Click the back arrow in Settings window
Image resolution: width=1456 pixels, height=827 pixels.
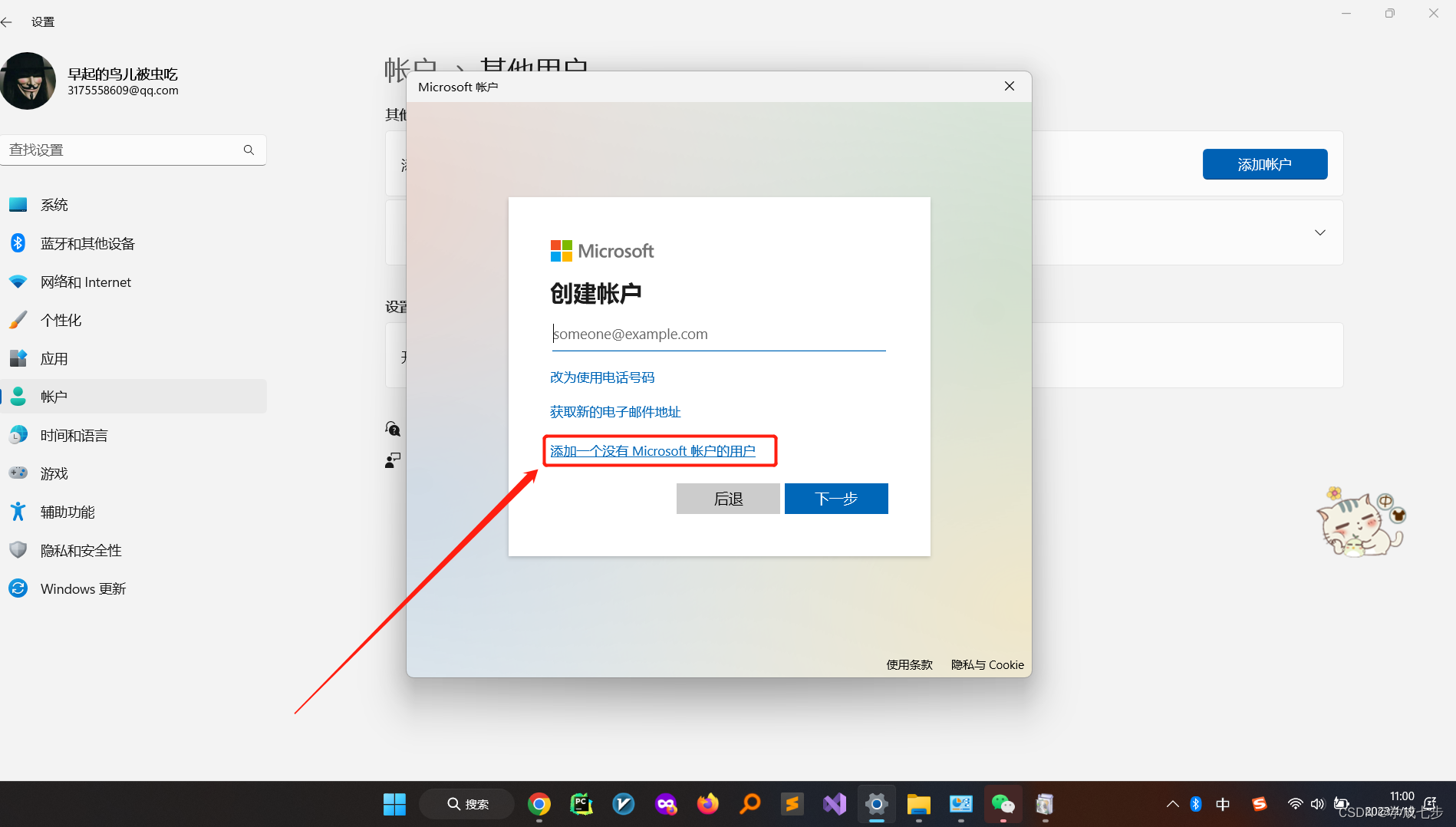click(7, 22)
